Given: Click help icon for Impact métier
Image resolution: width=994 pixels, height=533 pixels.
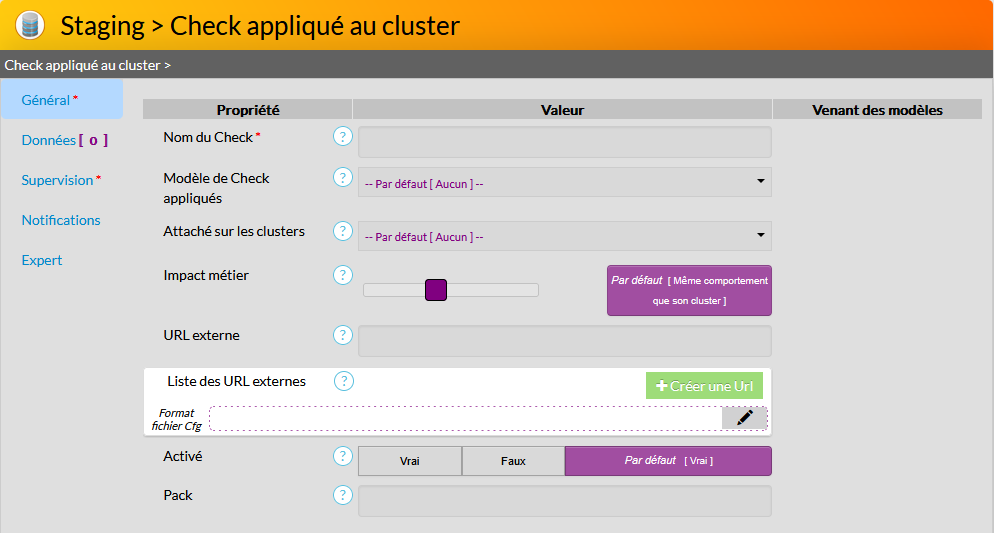Looking at the screenshot, I should [343, 275].
